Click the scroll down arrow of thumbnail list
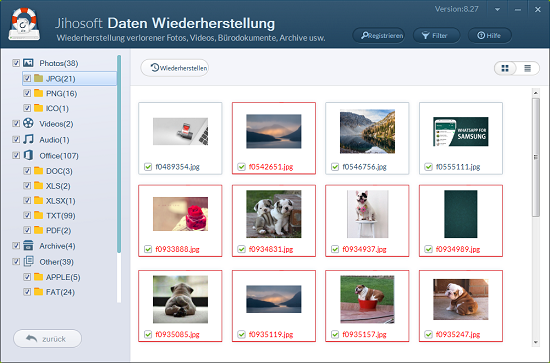 click(x=536, y=342)
